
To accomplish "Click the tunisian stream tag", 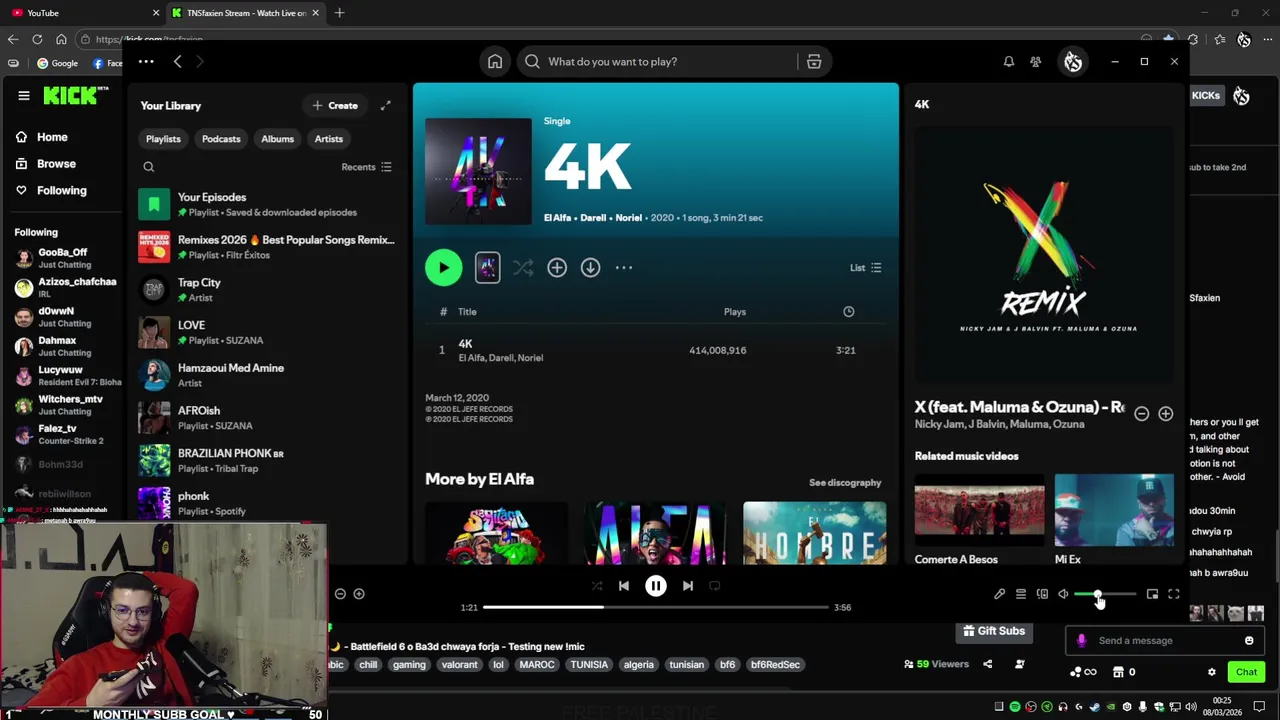I will click(x=686, y=665).
